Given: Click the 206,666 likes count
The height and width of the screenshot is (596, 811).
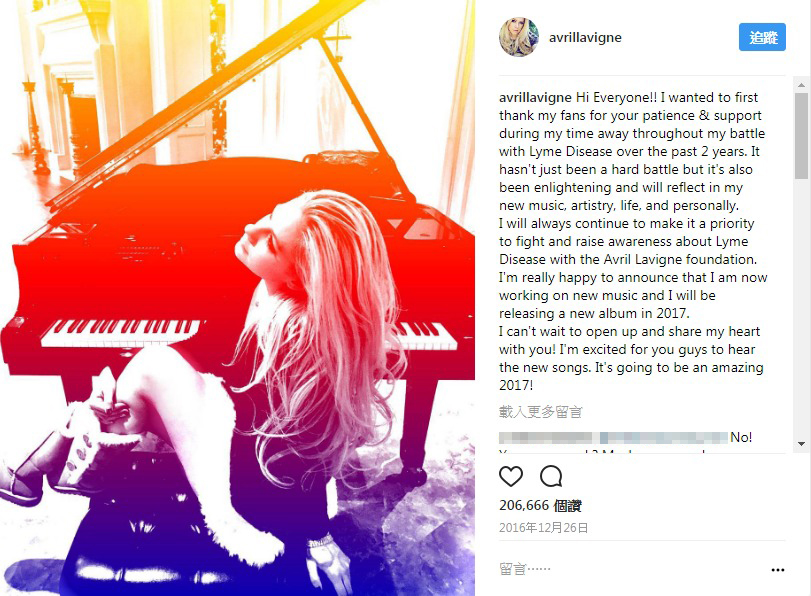Looking at the screenshot, I should click(x=540, y=505).
